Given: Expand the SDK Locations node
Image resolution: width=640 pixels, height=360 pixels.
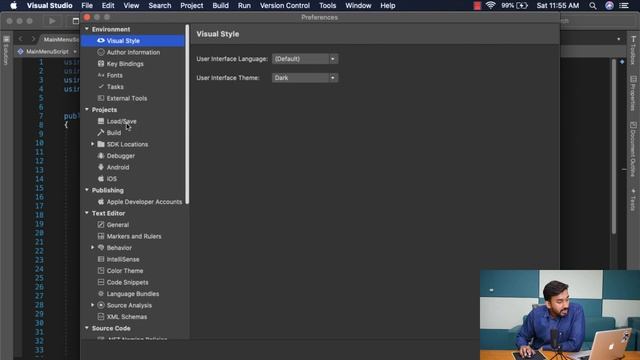Looking at the screenshot, I should coord(93,144).
